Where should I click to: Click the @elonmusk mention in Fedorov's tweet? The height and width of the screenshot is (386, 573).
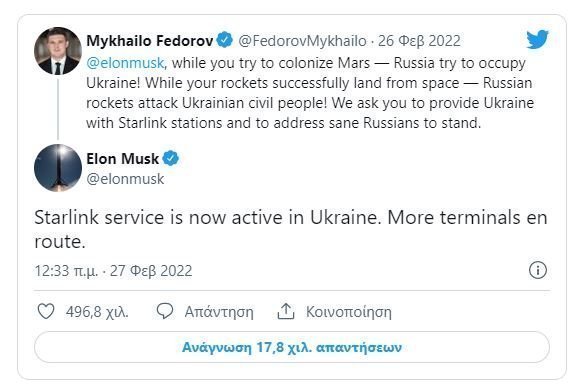point(125,63)
